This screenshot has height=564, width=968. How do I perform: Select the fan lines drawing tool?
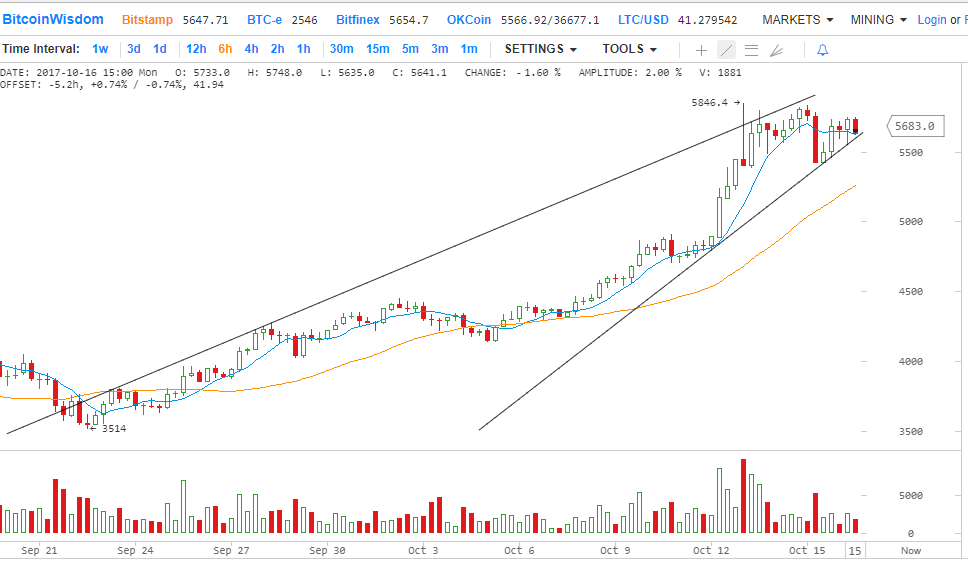(x=777, y=50)
